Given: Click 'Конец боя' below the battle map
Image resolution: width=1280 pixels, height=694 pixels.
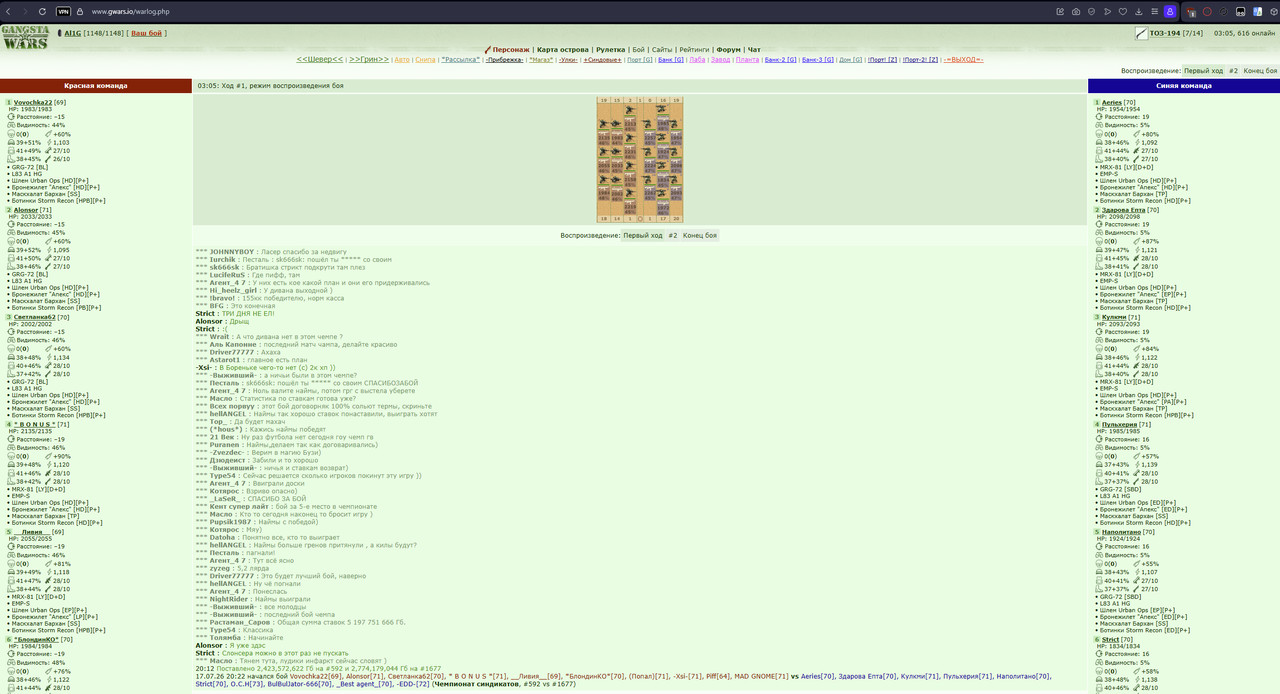Looking at the screenshot, I should [x=700, y=235].
